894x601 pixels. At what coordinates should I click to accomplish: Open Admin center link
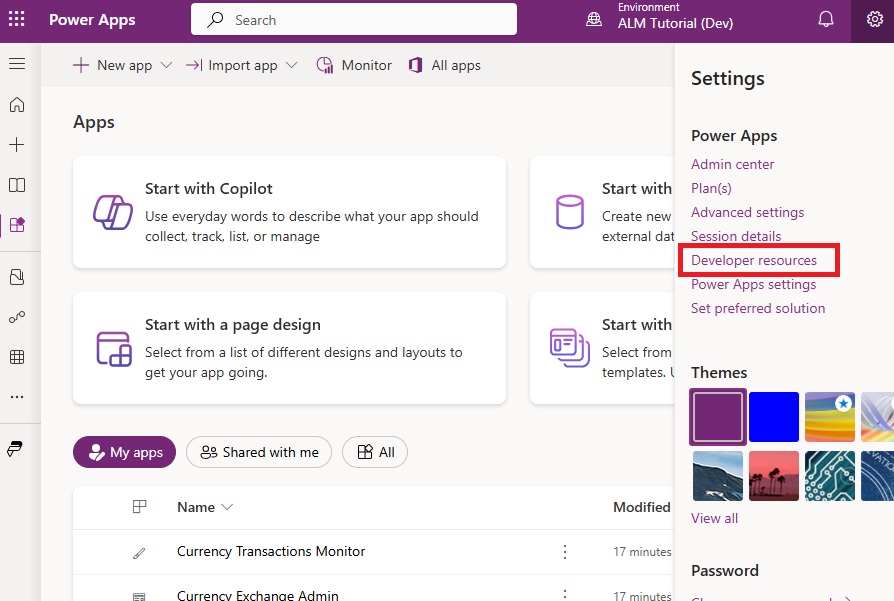(732, 164)
